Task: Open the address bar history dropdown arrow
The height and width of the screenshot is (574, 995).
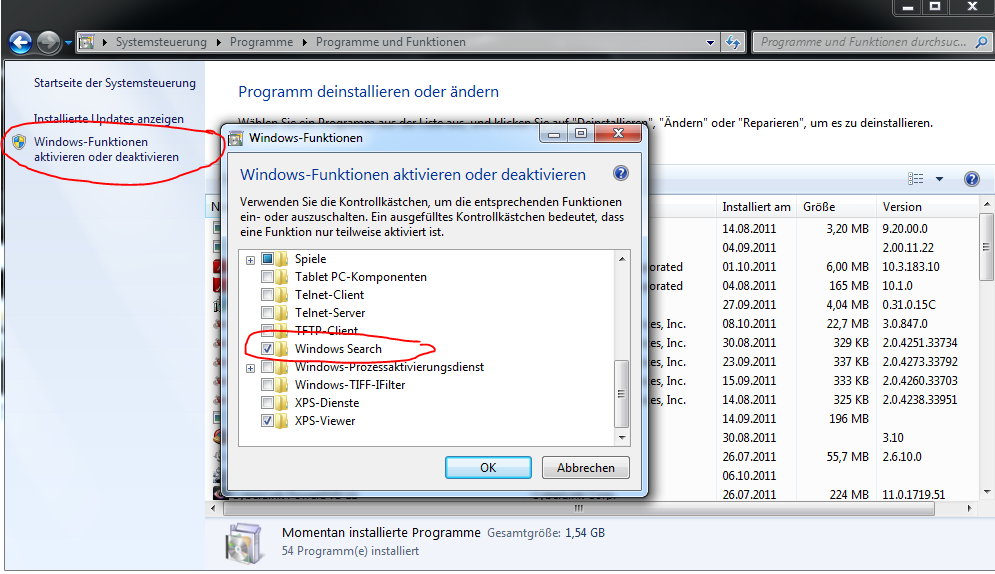Action: tap(710, 42)
